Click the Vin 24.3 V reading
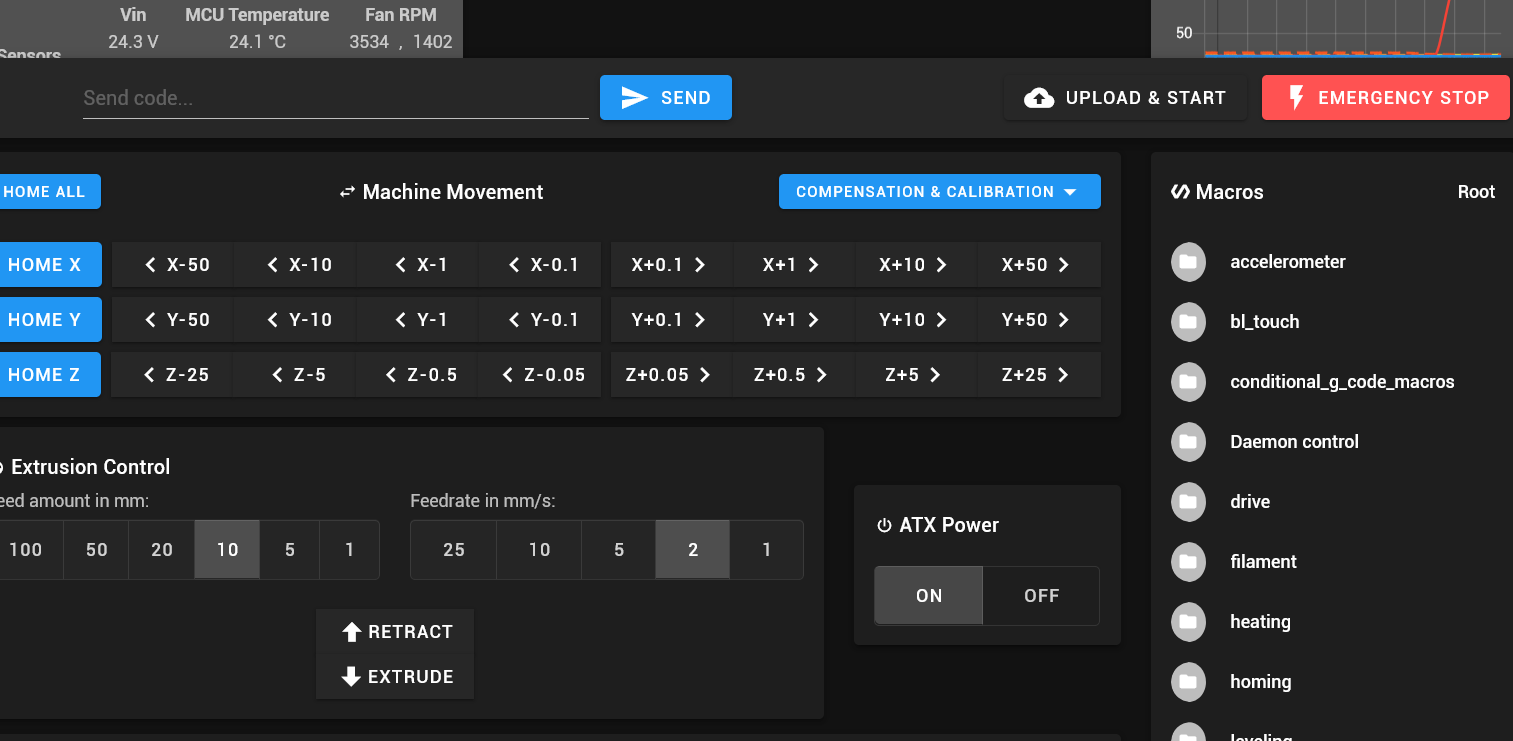 point(133,42)
